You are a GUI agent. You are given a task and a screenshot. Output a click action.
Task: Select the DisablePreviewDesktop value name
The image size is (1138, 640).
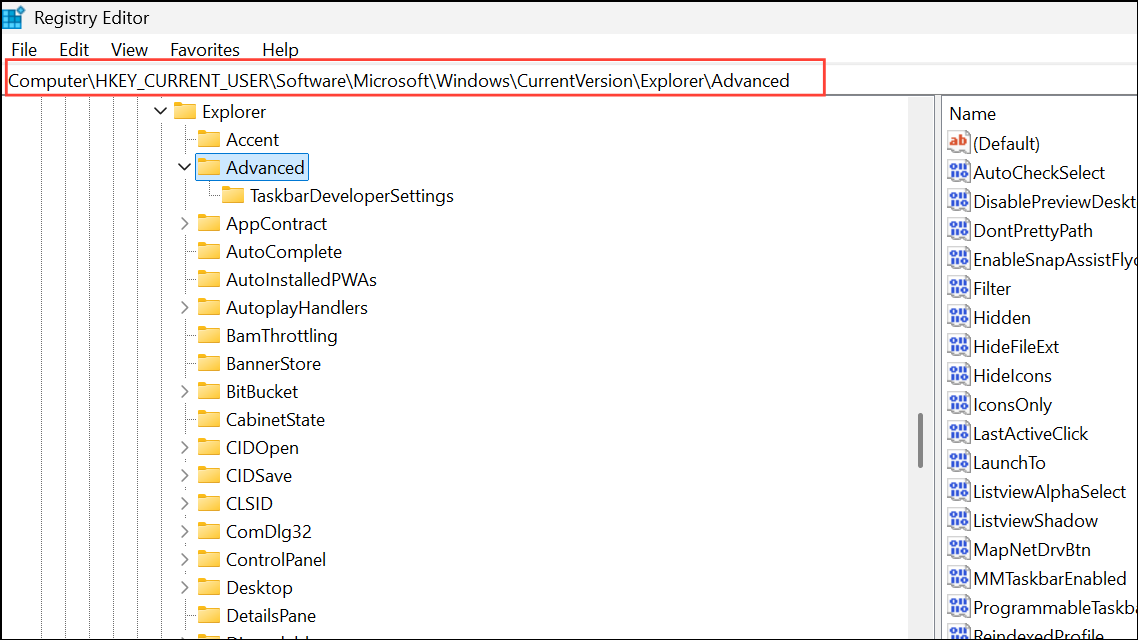(x=1055, y=202)
